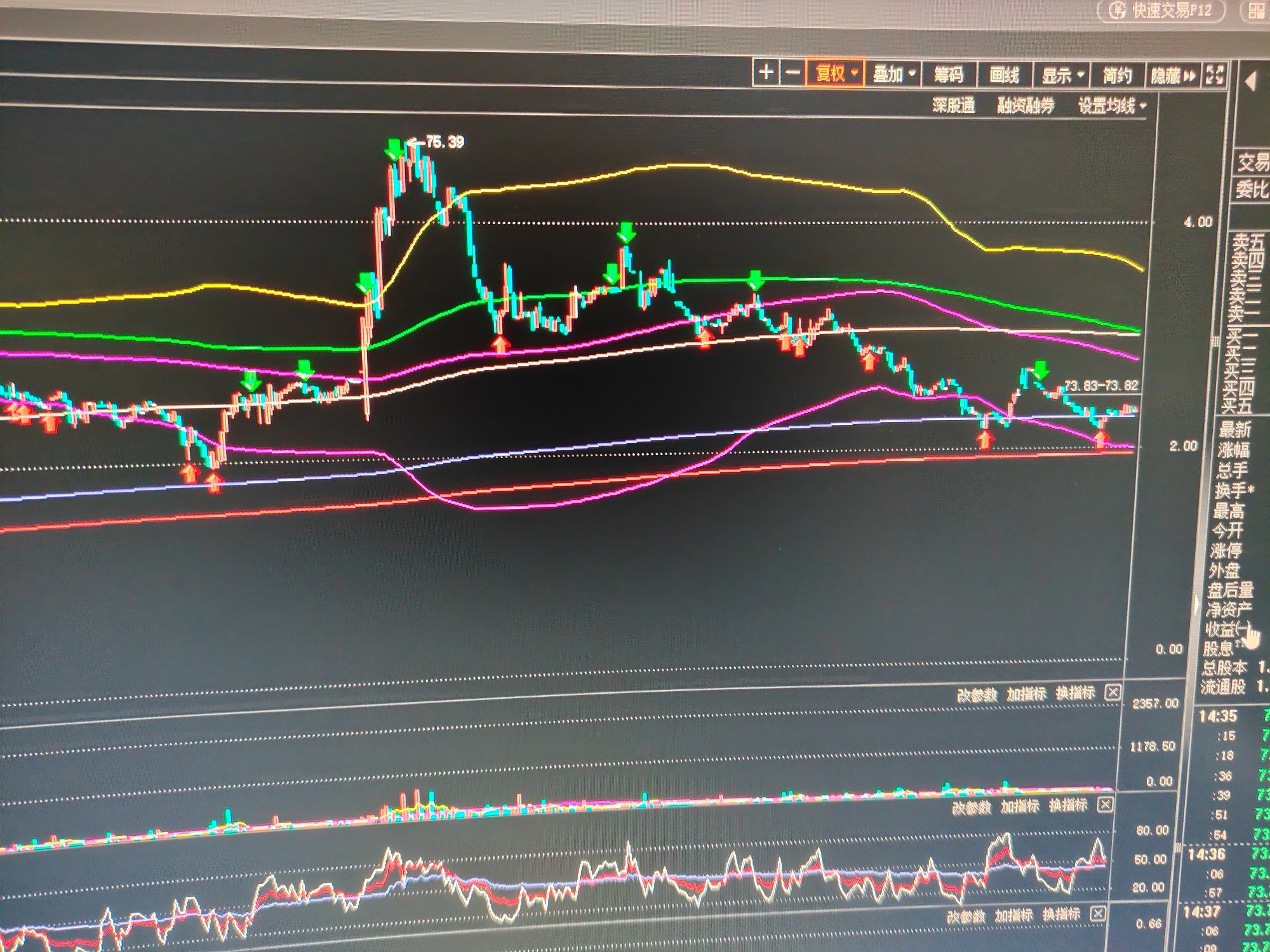Open the 深股通 link
Screen dimensions: 1270x952
(954, 105)
